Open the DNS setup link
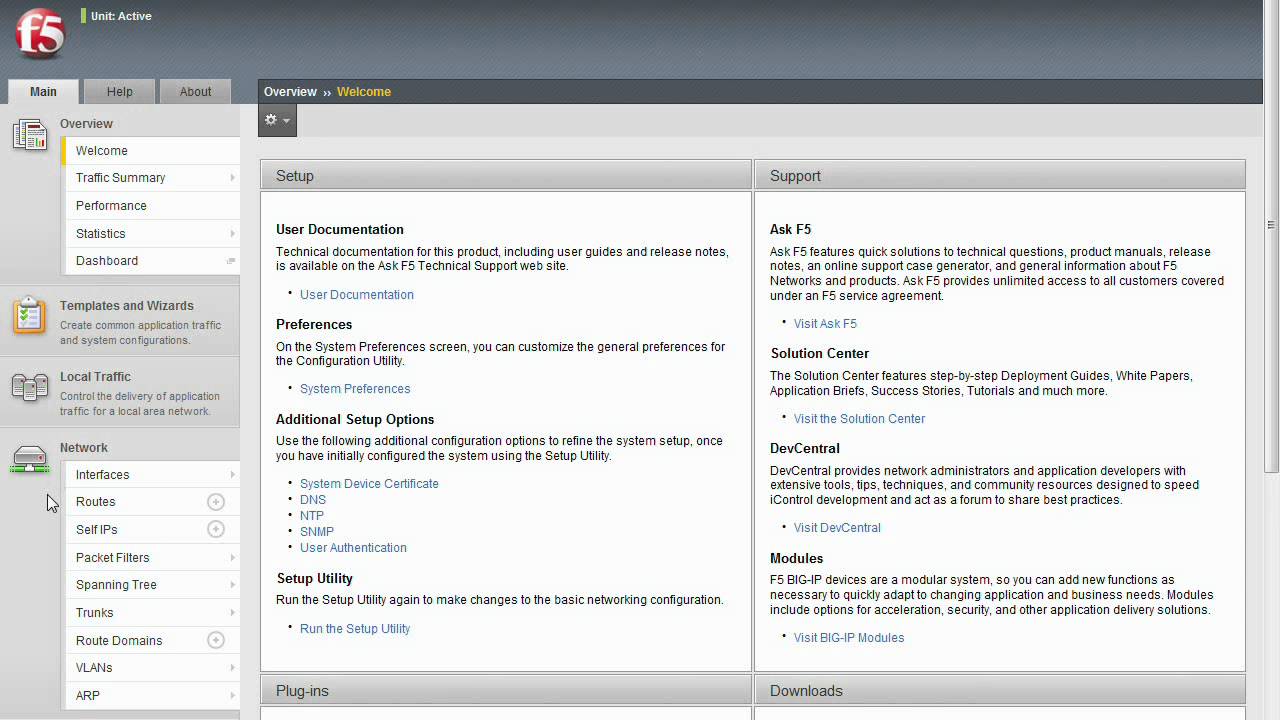The width and height of the screenshot is (1280, 720). coord(313,500)
